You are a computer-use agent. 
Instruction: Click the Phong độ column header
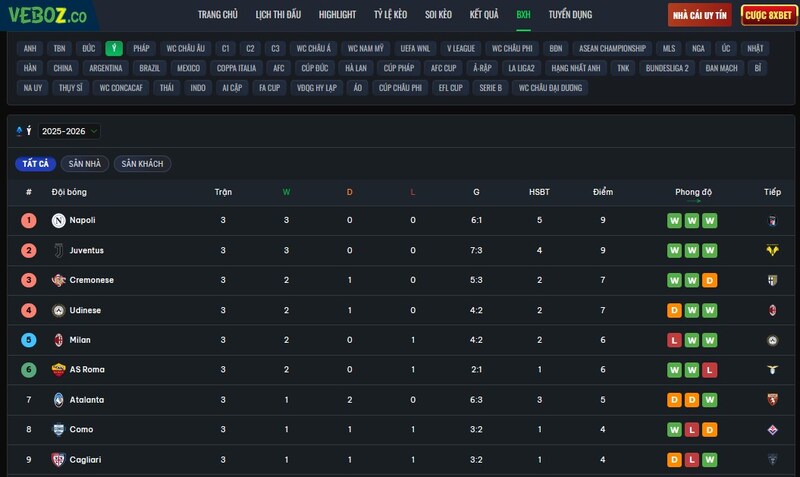point(693,192)
